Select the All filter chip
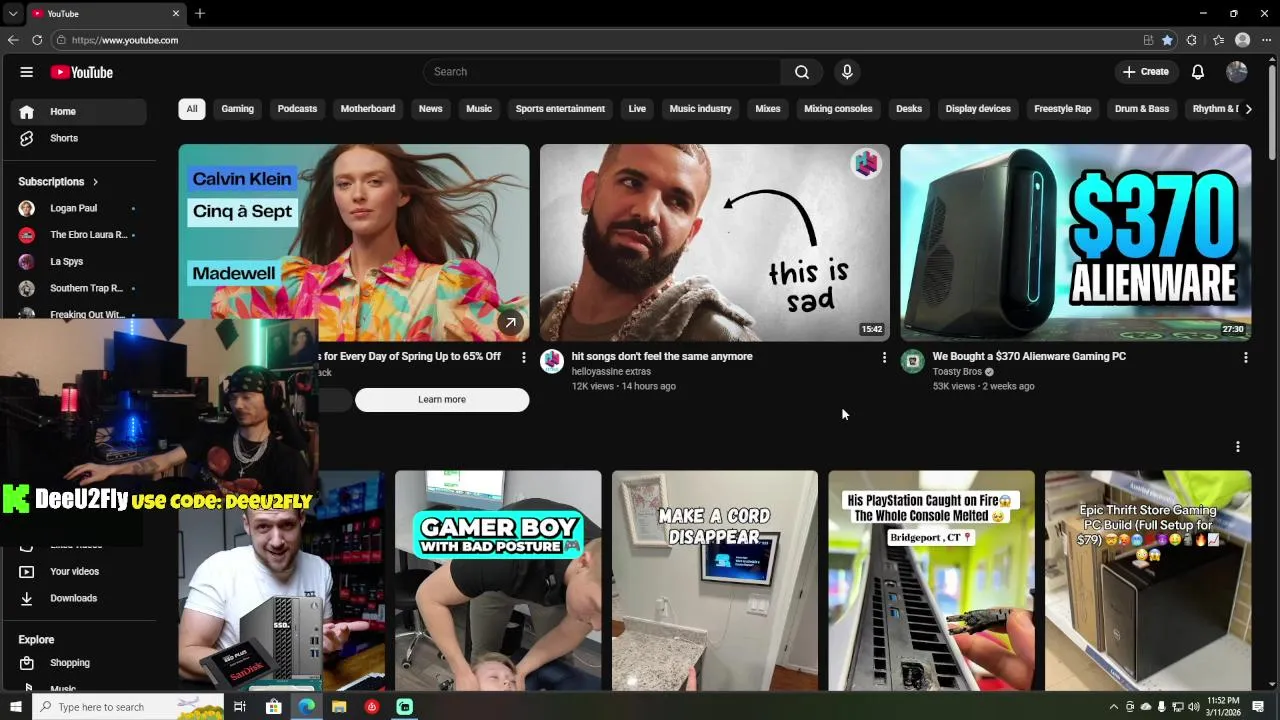 [x=192, y=109]
